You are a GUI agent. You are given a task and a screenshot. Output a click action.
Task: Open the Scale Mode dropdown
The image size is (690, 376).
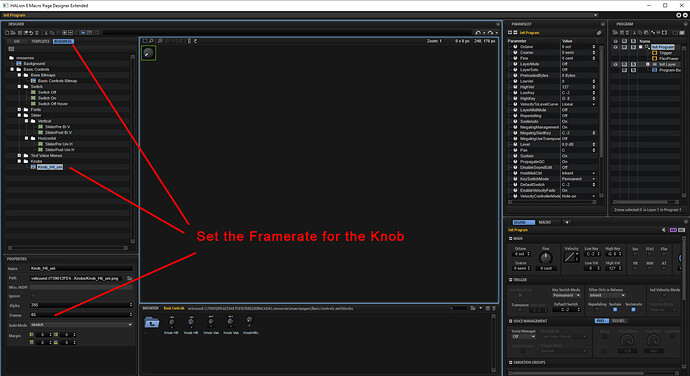click(81, 325)
